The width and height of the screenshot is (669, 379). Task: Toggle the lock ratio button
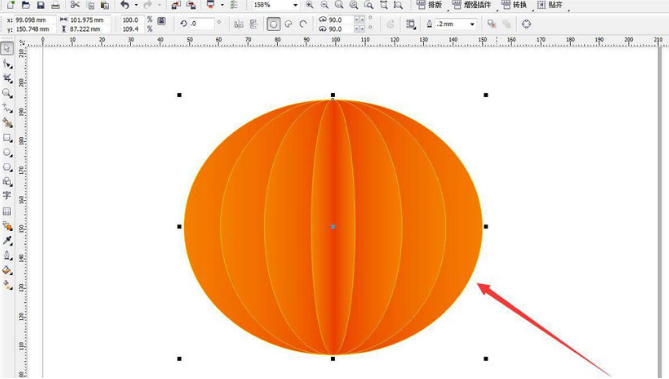coord(161,20)
